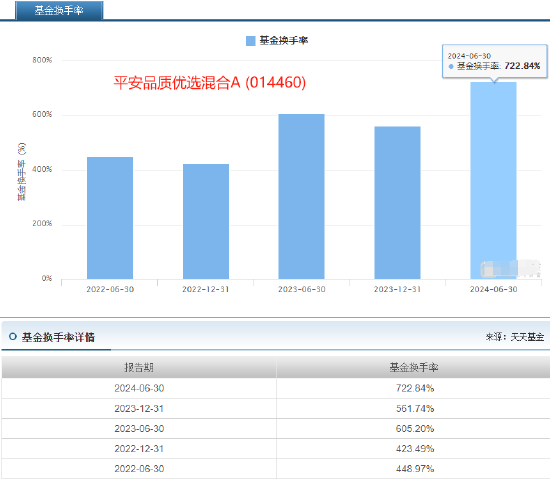
Task: Click the 2023-06-30 x-axis label
Action: [x=302, y=289]
